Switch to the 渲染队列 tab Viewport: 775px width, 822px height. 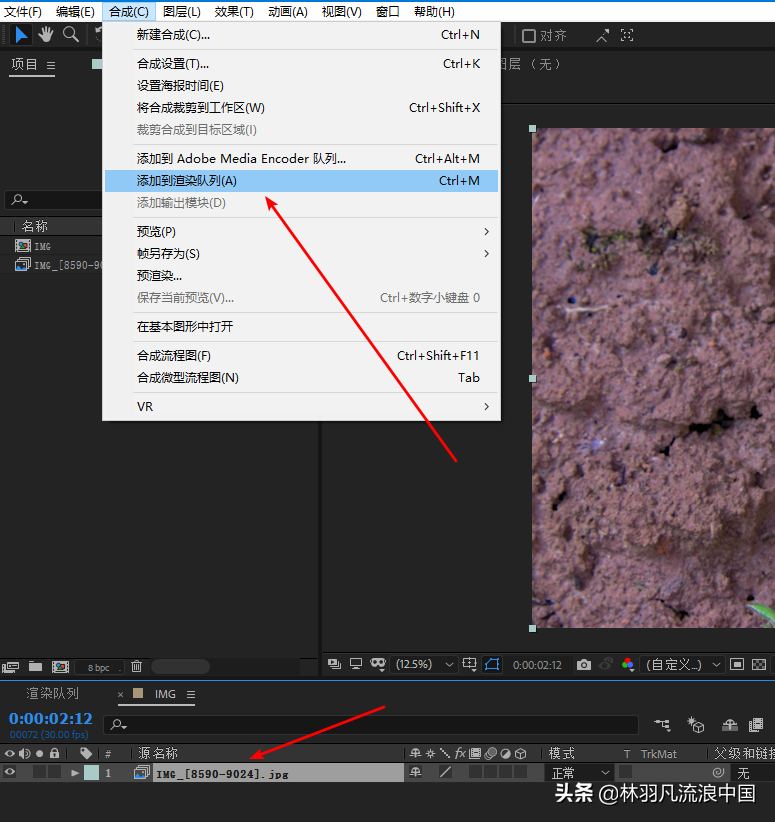pyautogui.click(x=52, y=694)
